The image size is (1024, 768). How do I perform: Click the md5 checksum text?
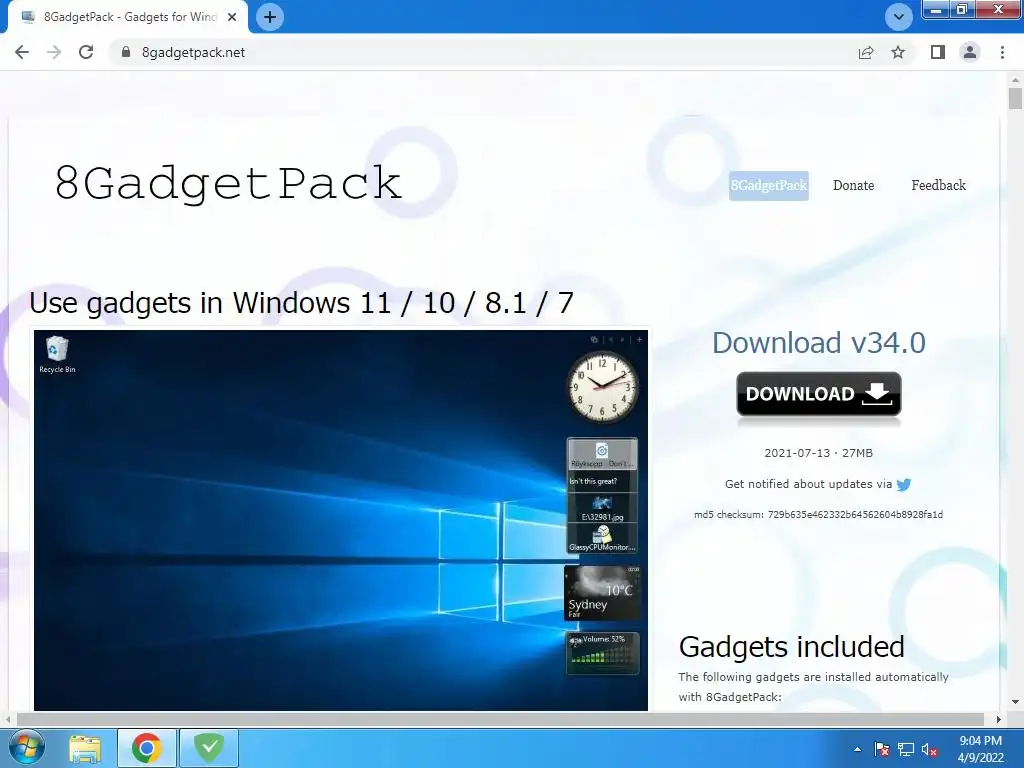point(818,515)
